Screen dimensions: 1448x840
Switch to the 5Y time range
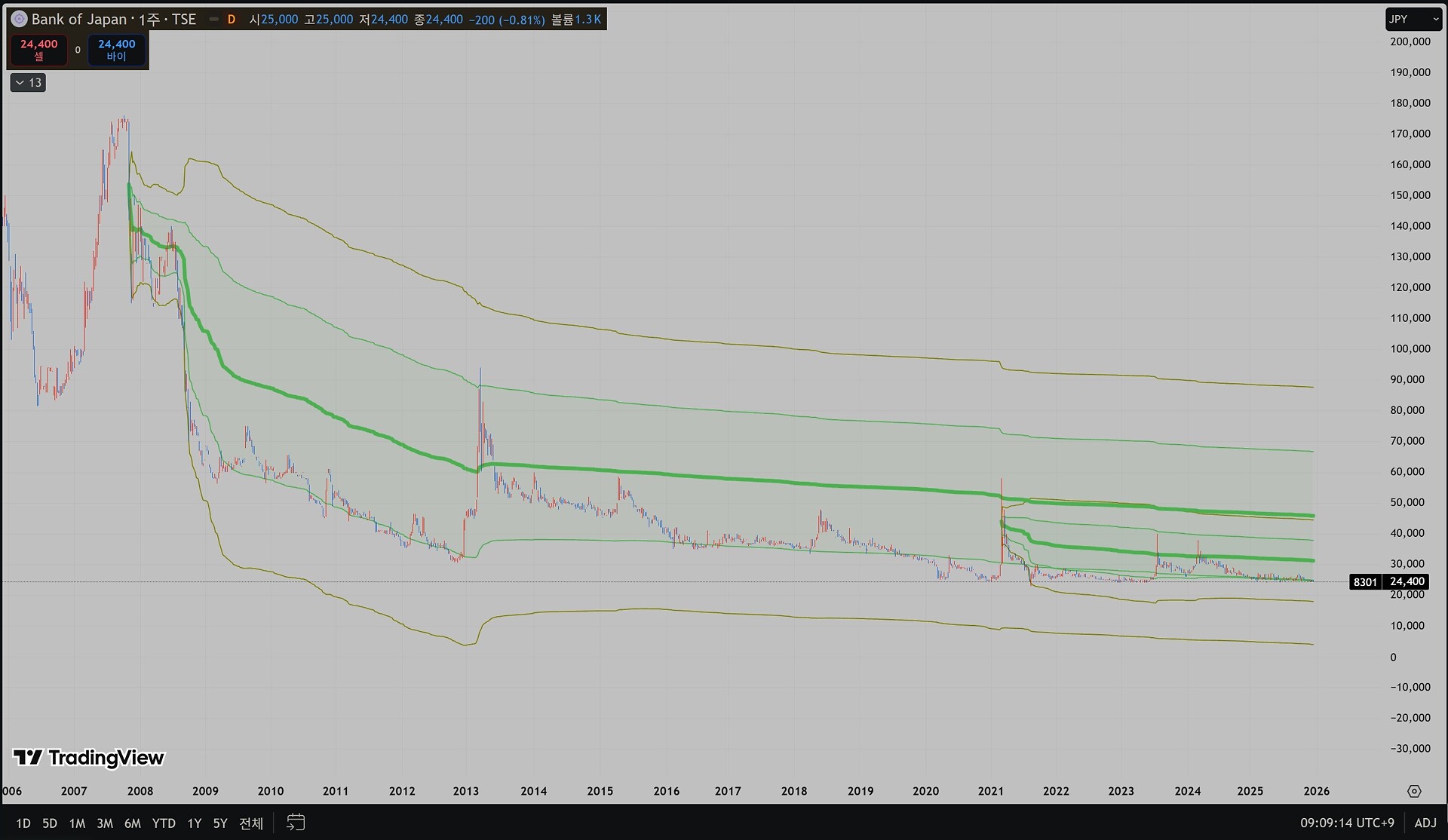click(x=219, y=823)
